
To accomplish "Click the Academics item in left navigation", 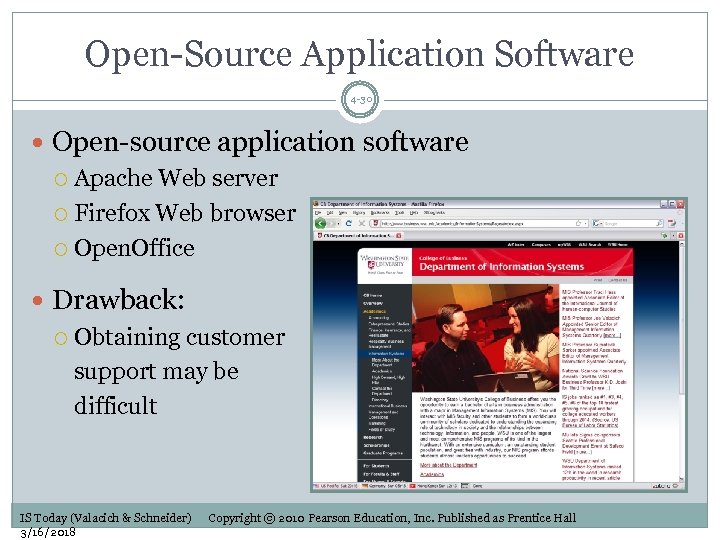I will click(x=375, y=311).
